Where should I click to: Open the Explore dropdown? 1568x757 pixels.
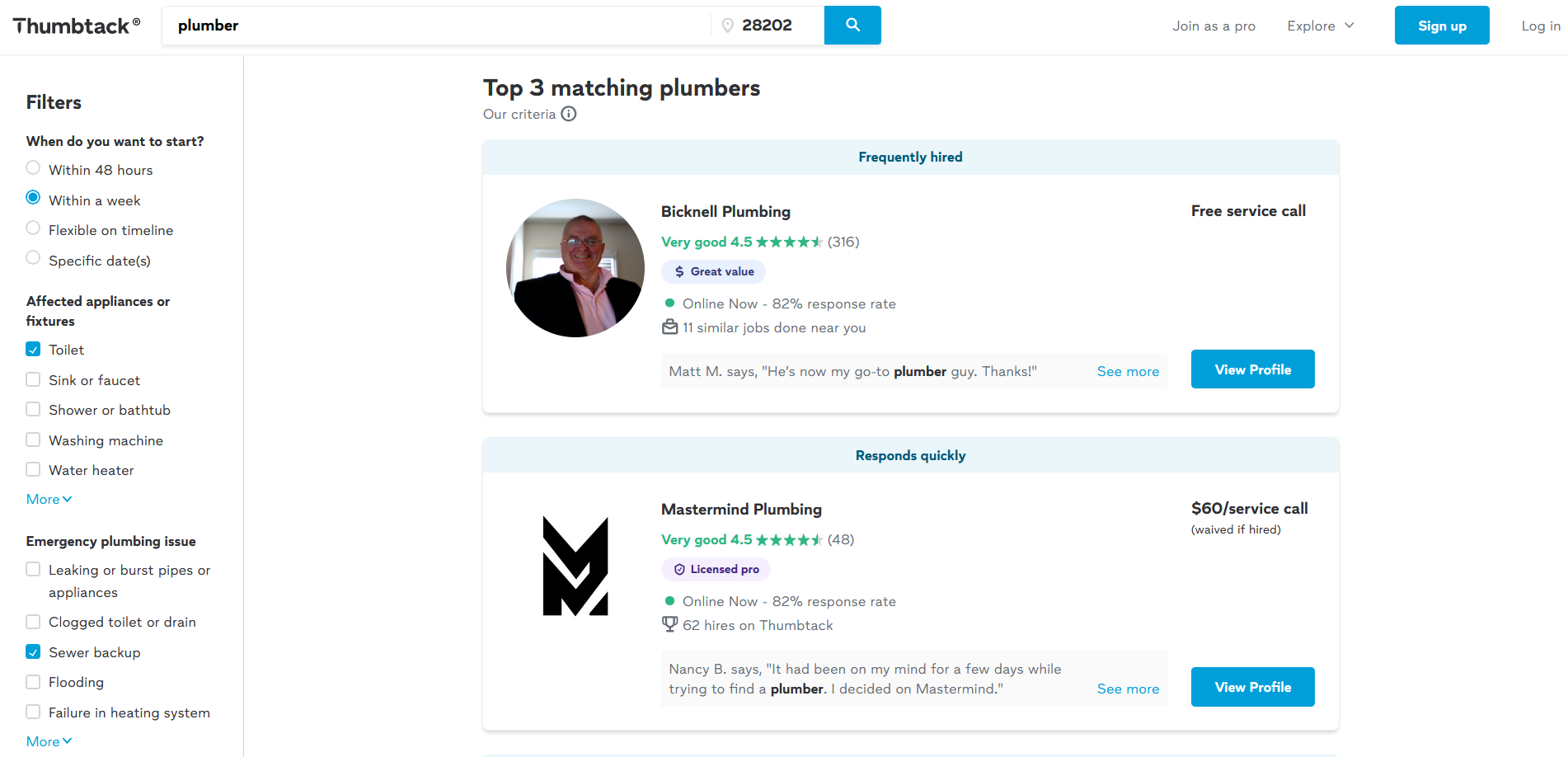[1319, 26]
